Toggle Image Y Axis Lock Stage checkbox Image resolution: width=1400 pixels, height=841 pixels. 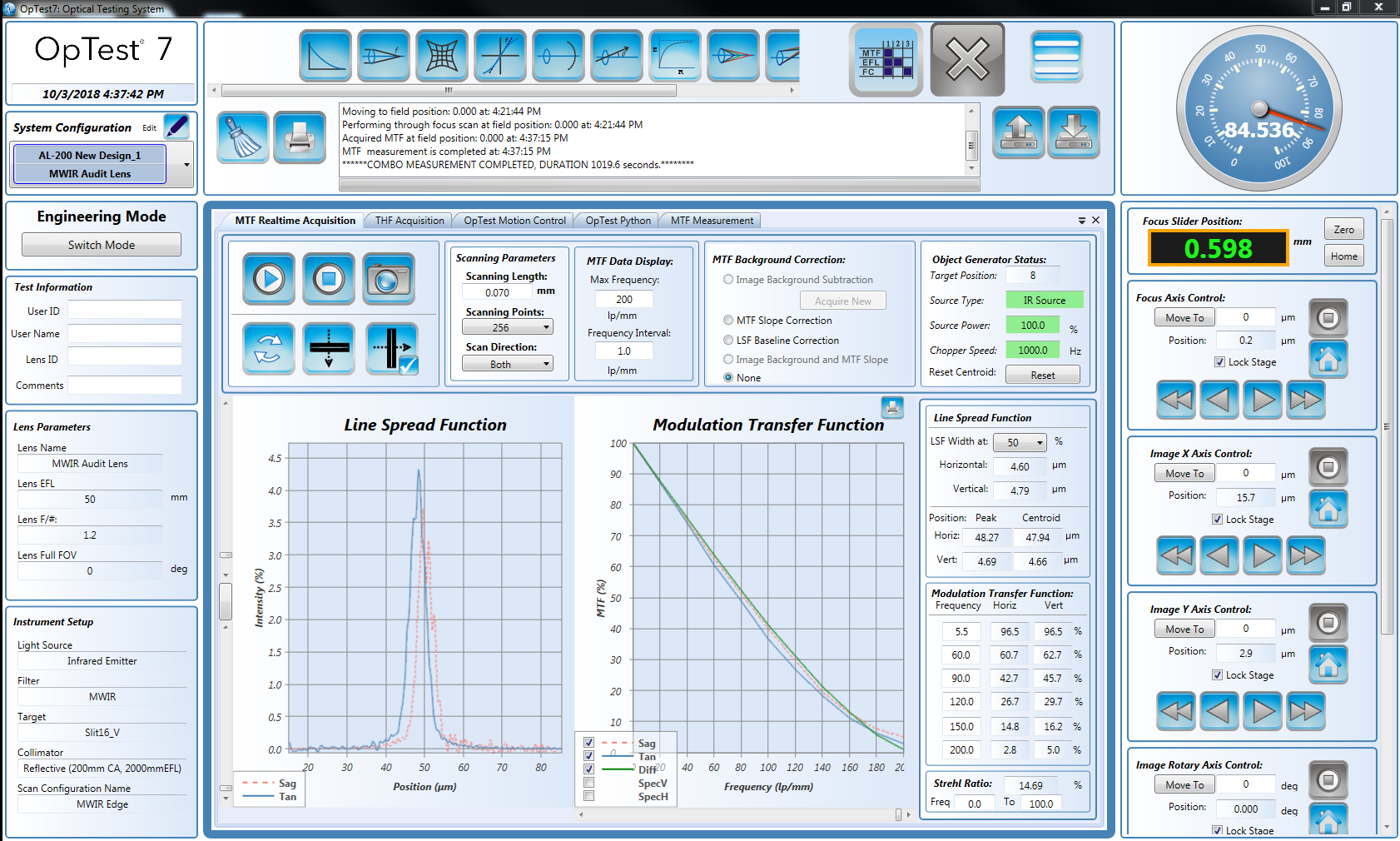[1218, 675]
